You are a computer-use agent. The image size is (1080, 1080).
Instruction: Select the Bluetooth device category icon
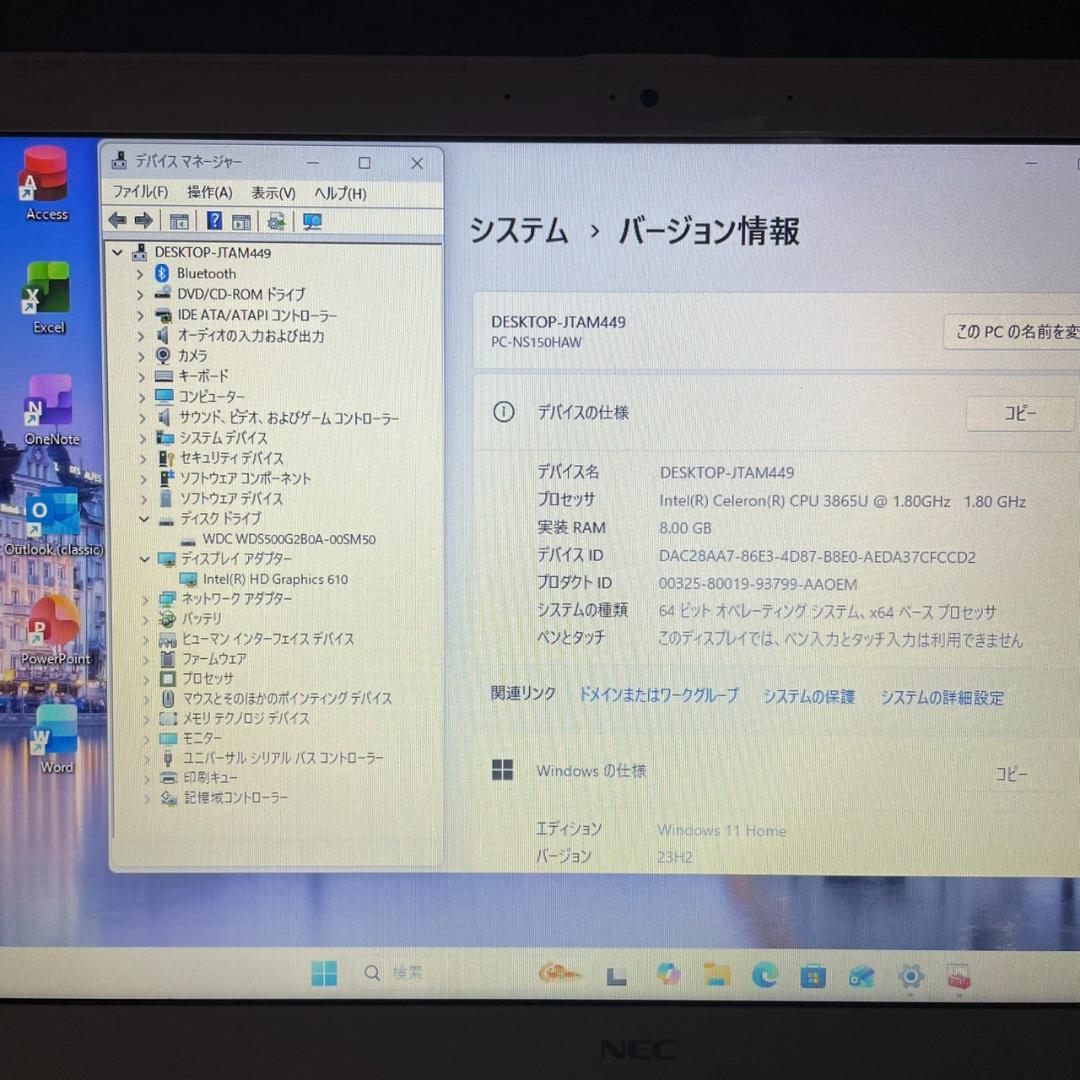(161, 273)
